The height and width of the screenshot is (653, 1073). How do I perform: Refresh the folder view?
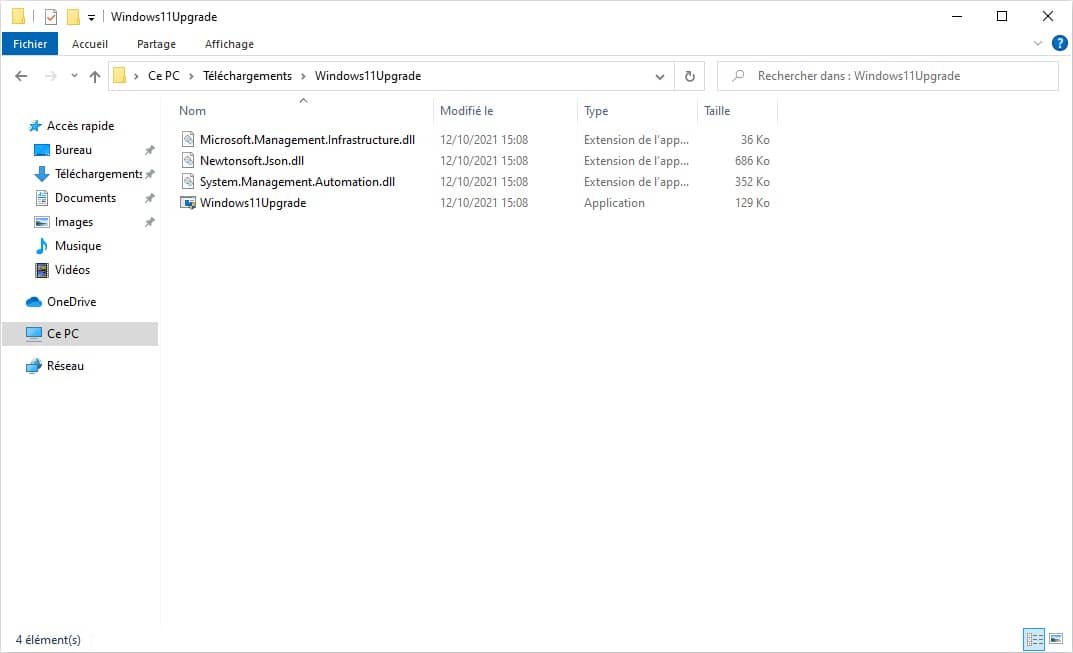690,77
